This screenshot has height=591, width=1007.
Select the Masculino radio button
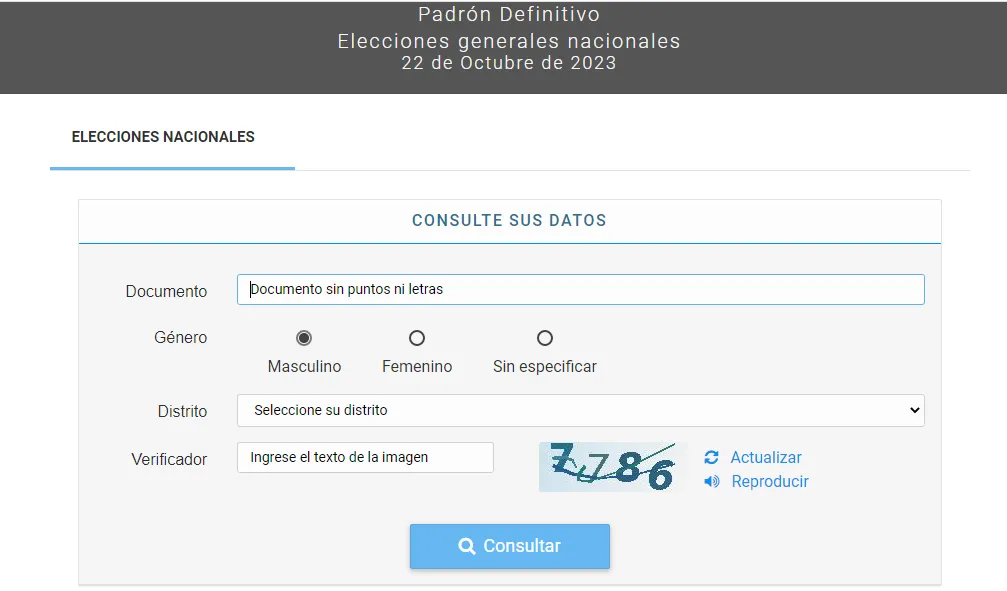pyautogui.click(x=304, y=338)
